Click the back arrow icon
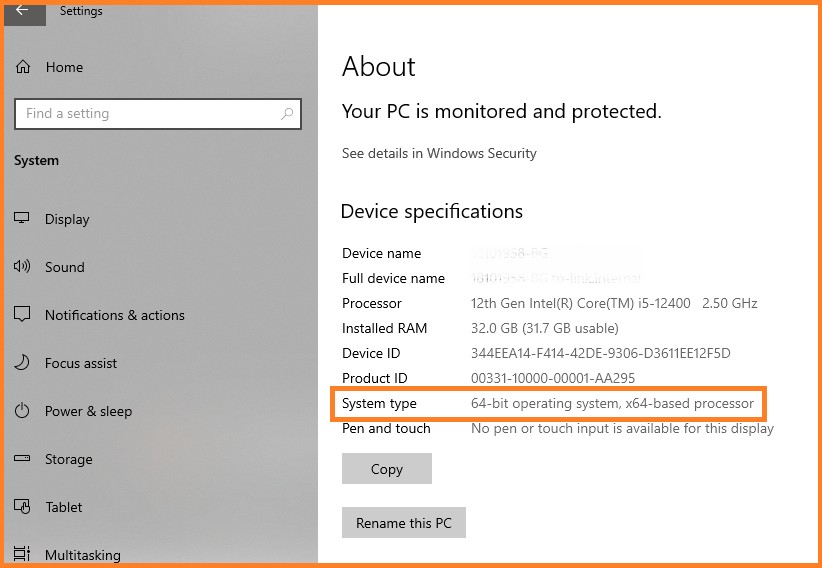 pos(22,11)
